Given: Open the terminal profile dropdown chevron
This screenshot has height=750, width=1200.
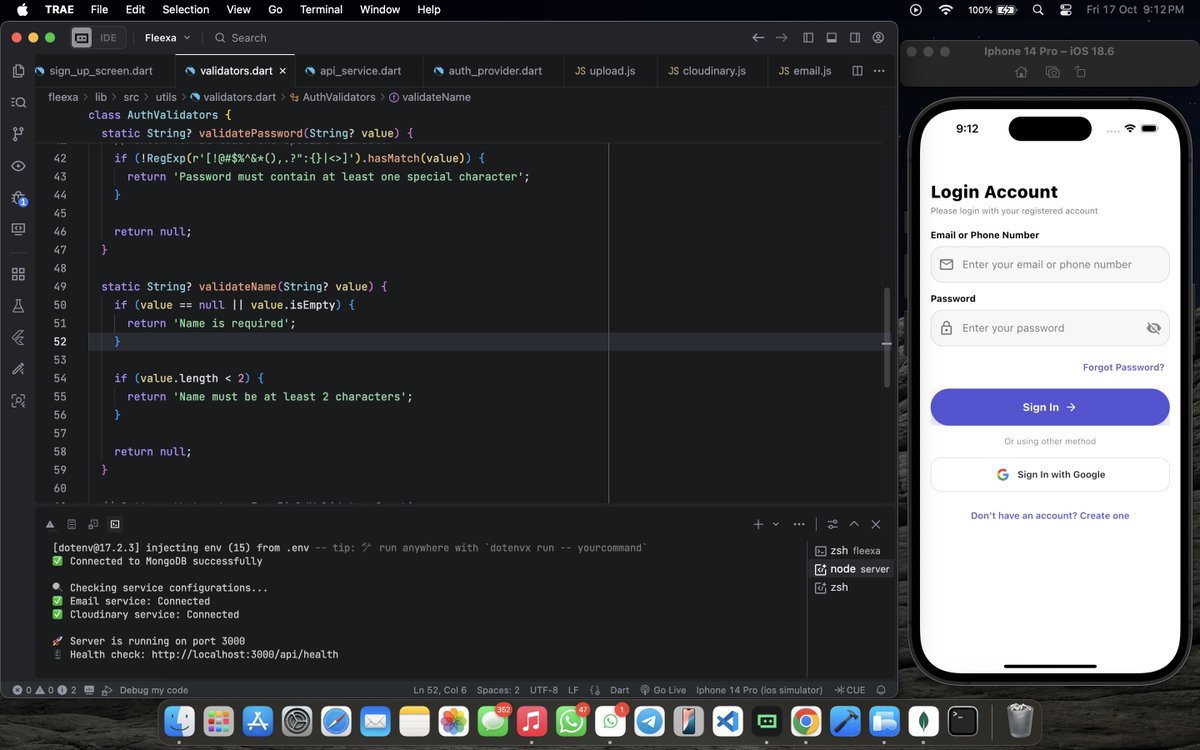Looking at the screenshot, I should click(x=776, y=523).
